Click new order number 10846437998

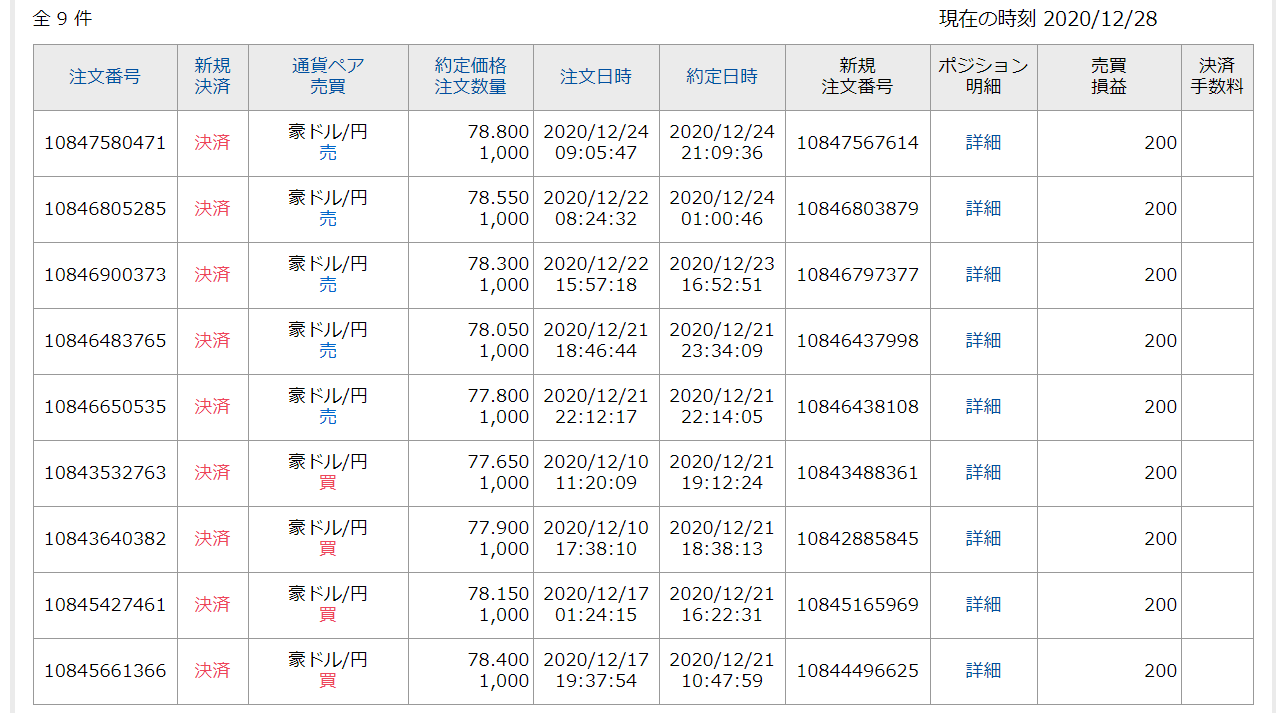coord(857,341)
